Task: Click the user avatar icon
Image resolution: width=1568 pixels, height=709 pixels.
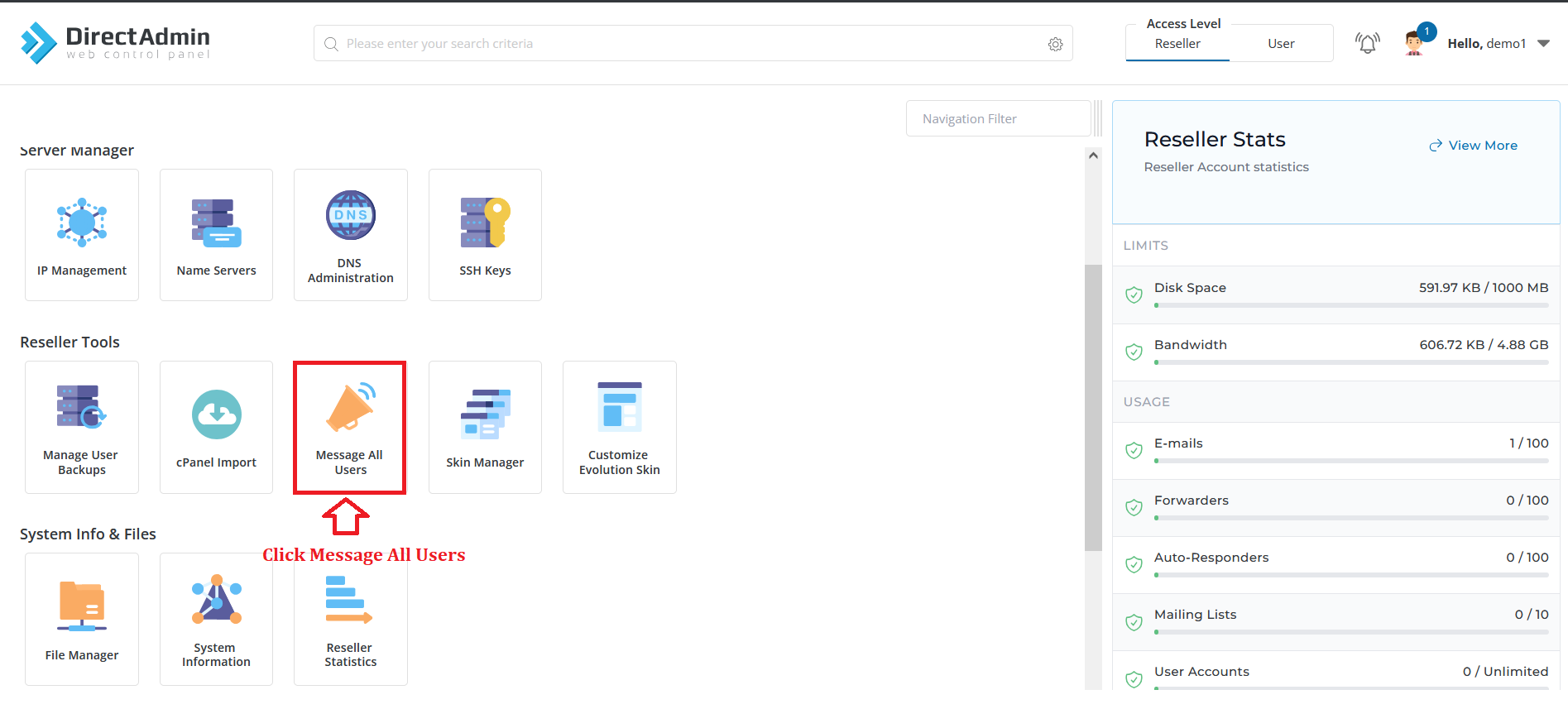Action: 1414,43
